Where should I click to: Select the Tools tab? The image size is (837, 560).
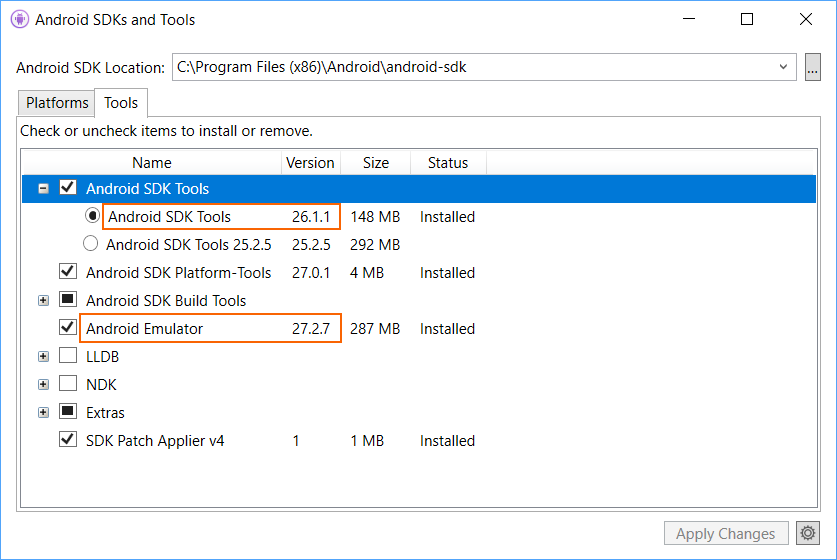coord(121,103)
